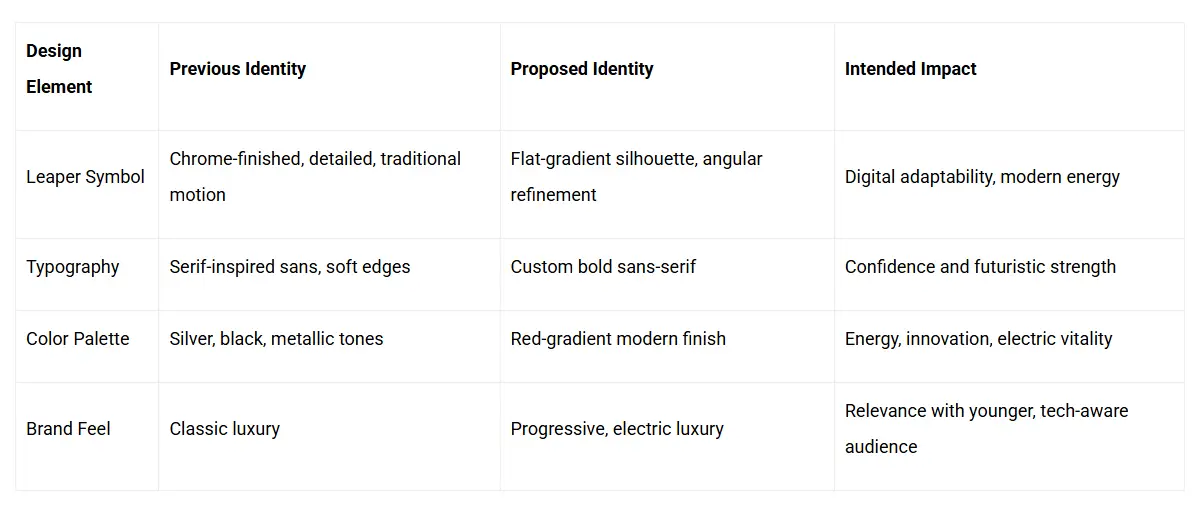Viewport: 1200px width, 512px height.
Task: Select the "Proposed Identity" header cell
Action: coord(582,69)
